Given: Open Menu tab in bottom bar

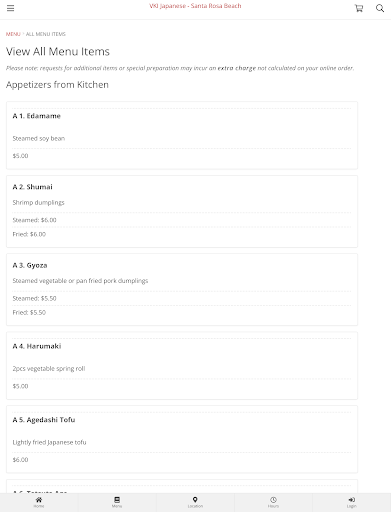Looking at the screenshot, I should click(117, 502).
